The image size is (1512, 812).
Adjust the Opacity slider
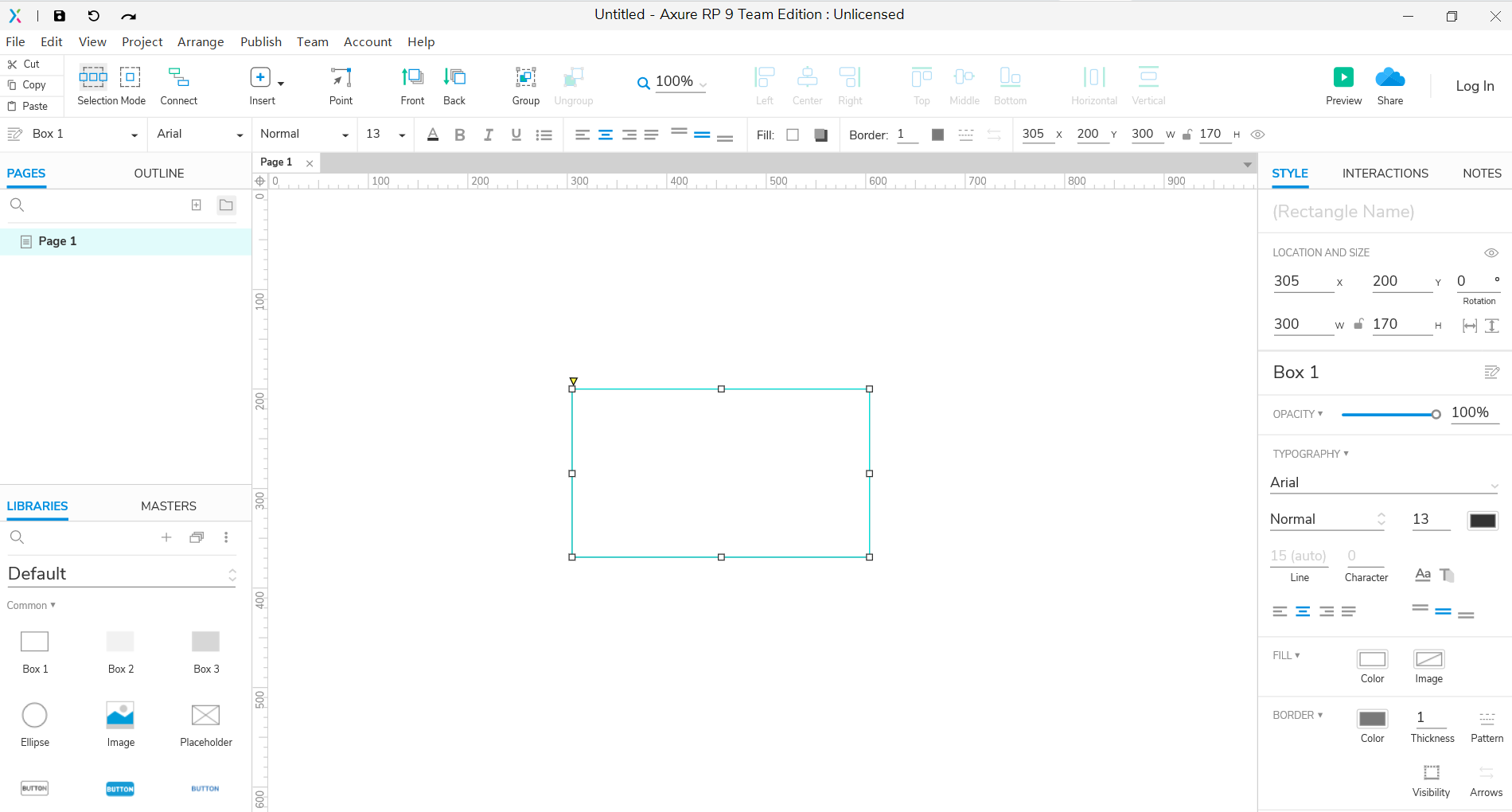point(1390,414)
